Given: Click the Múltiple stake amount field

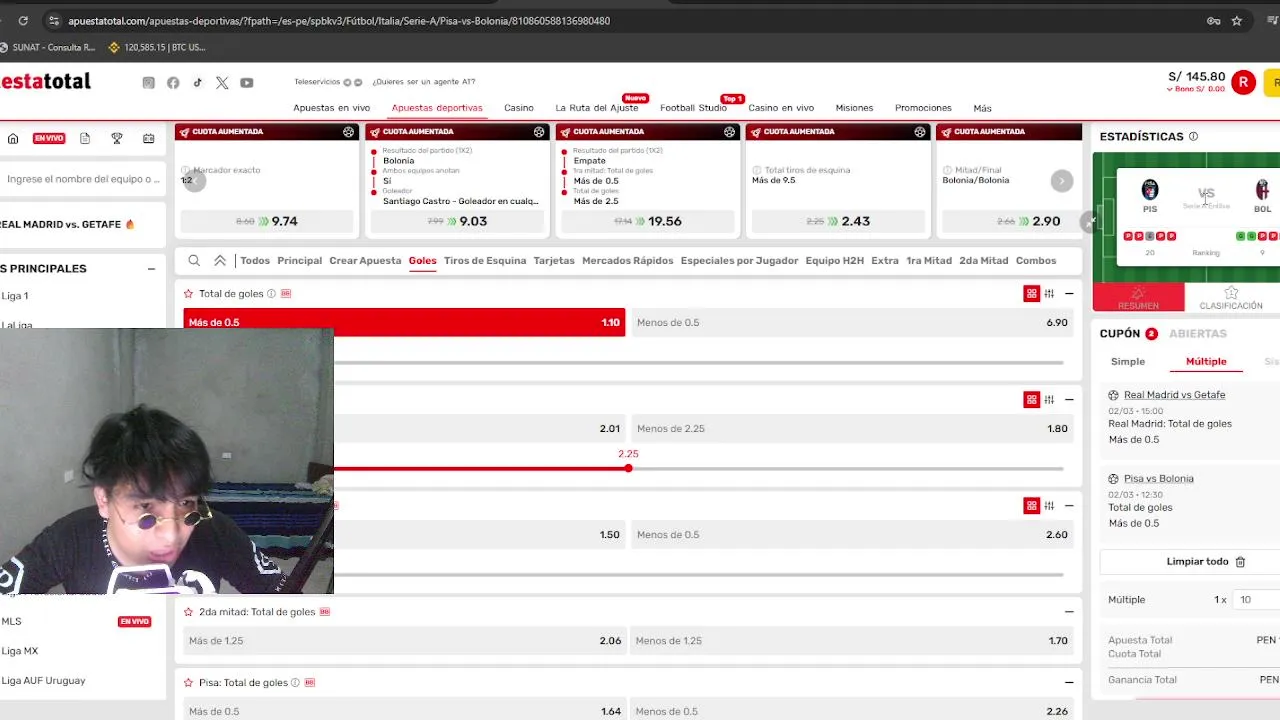Looking at the screenshot, I should click(1258, 600).
